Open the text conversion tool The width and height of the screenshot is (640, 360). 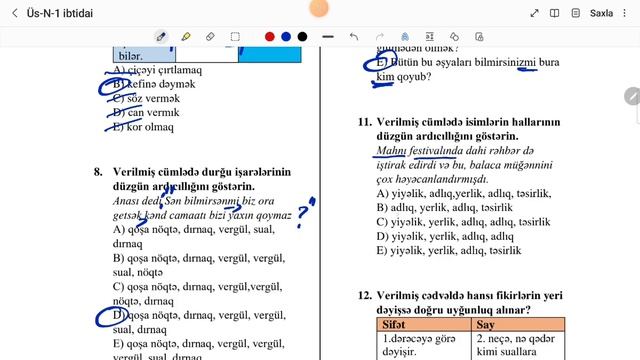tap(429, 37)
